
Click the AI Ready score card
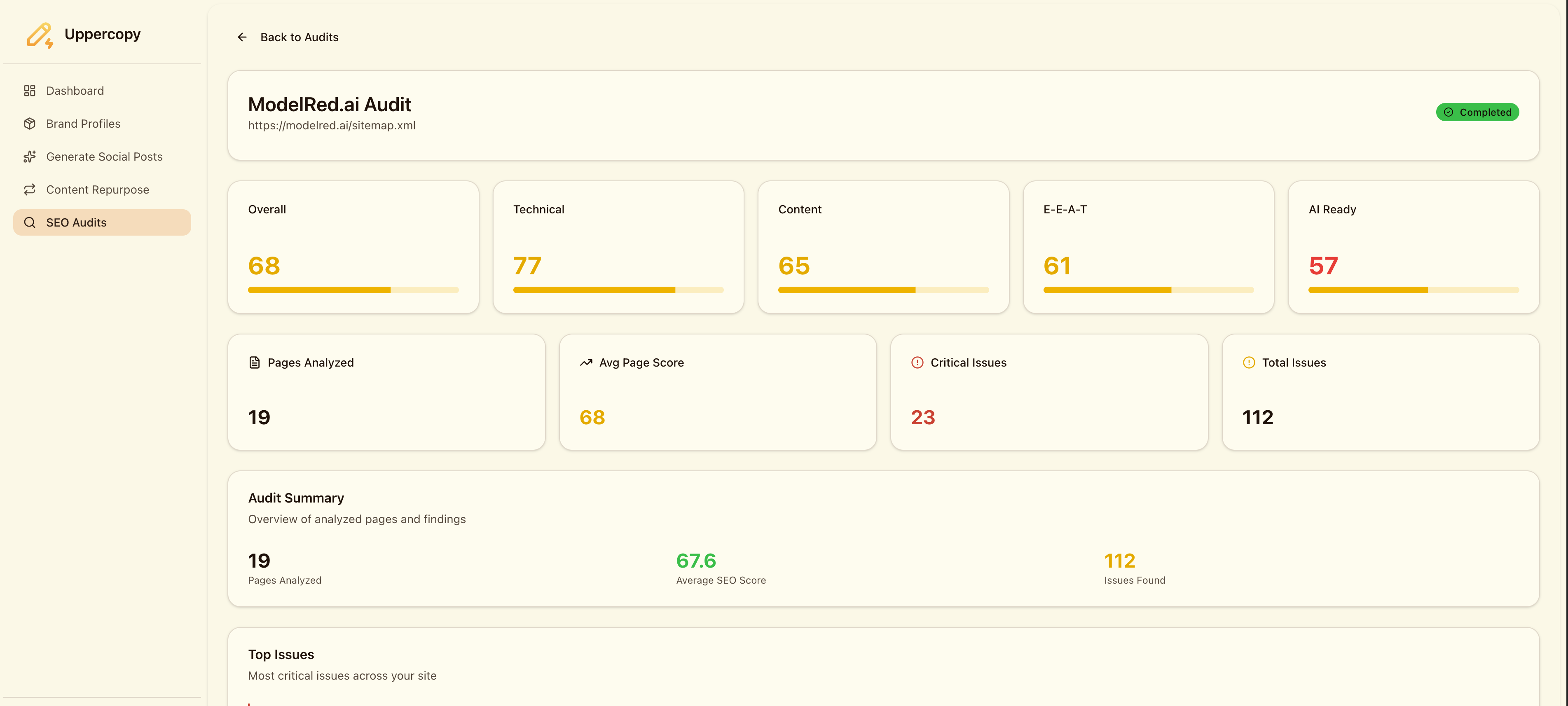click(1413, 246)
